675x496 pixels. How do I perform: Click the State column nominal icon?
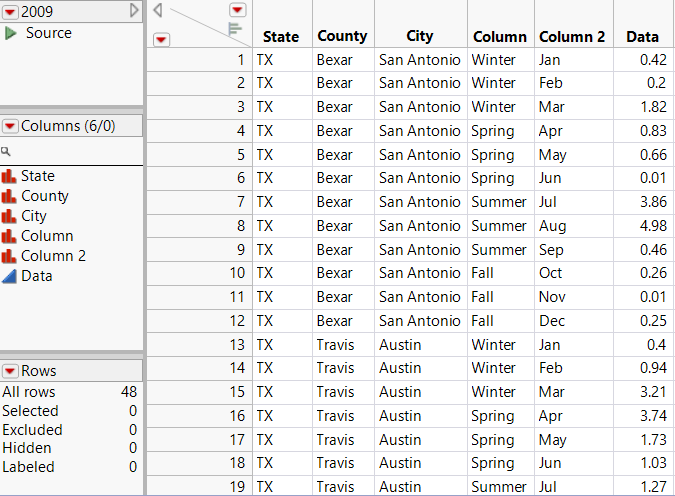tap(10, 176)
